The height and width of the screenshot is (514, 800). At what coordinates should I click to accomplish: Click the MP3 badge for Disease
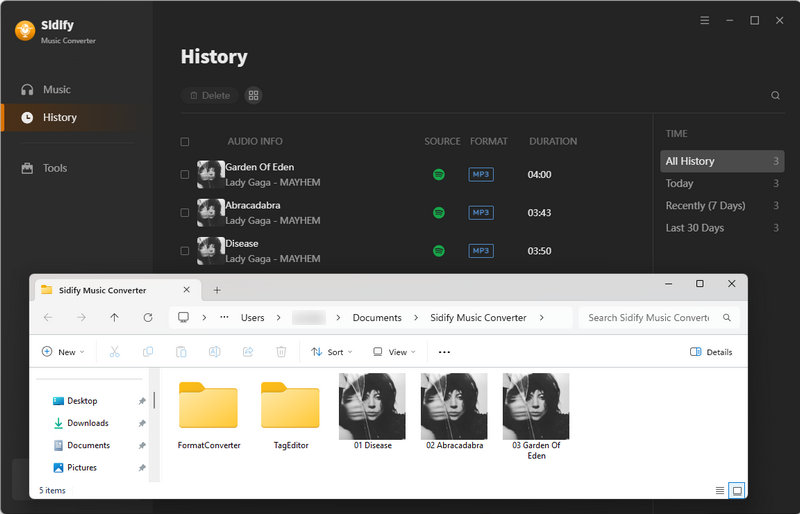pyautogui.click(x=481, y=251)
